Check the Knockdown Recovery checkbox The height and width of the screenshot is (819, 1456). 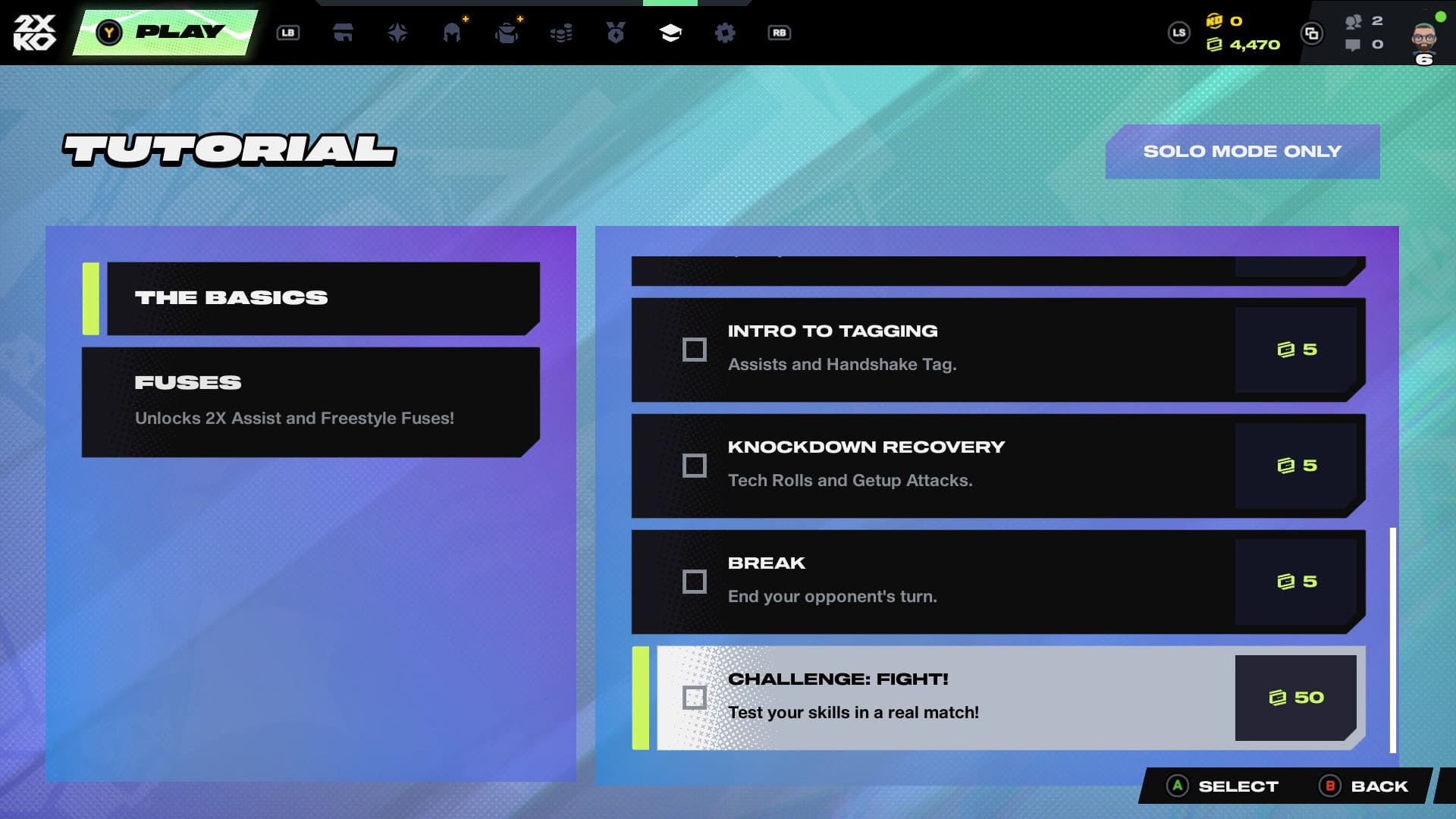pyautogui.click(x=694, y=466)
